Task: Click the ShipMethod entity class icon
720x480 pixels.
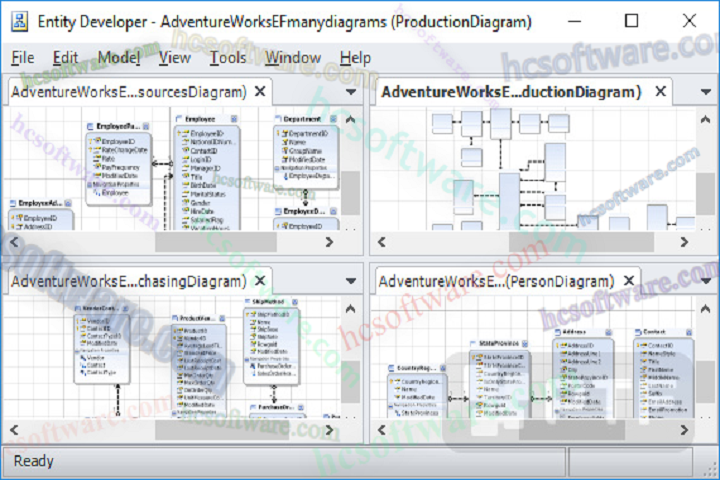Action: coord(248,302)
